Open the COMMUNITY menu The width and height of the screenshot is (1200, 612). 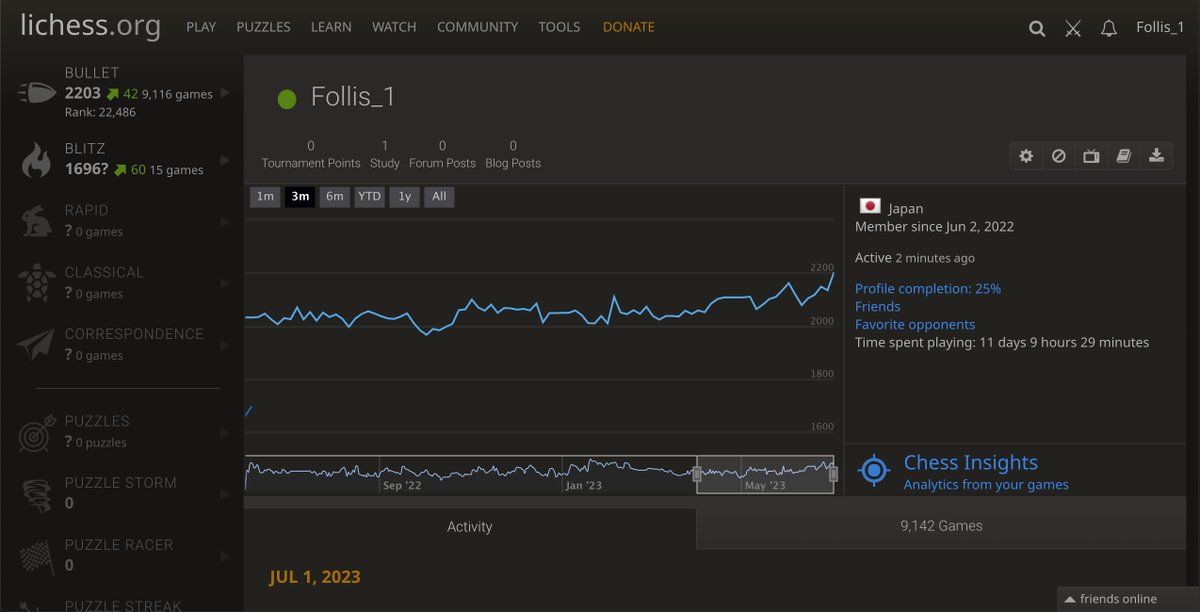477,27
